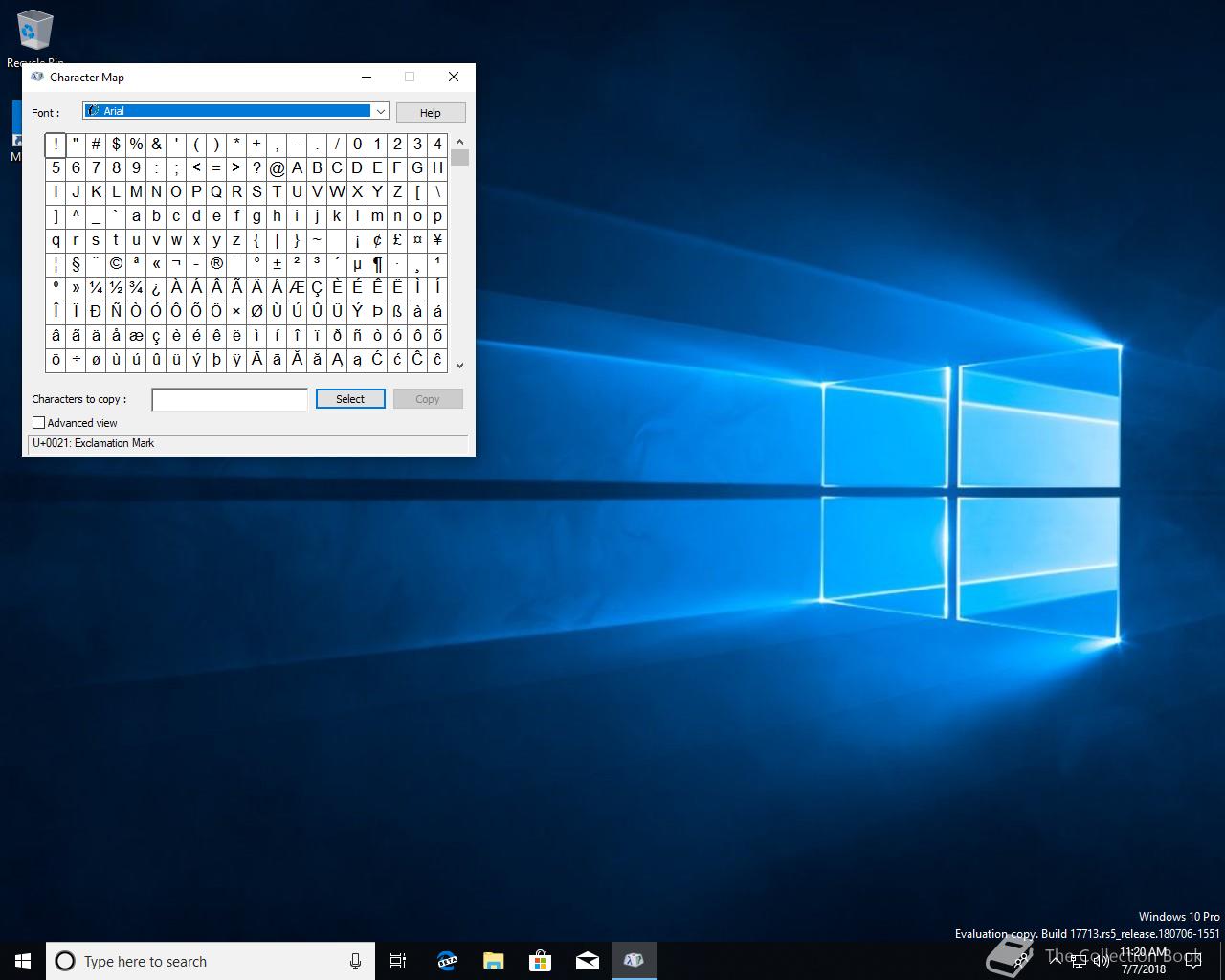
Task: Launch the Mail app from taskbar
Action: click(587, 961)
